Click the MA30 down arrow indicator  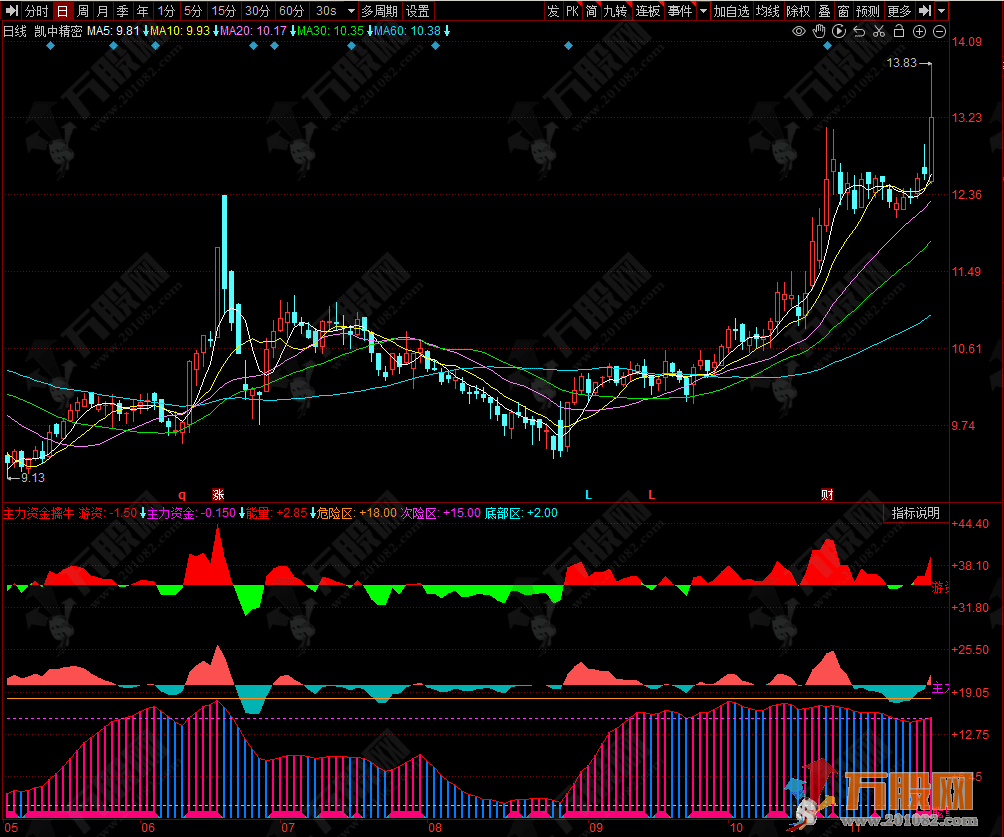tap(369, 31)
